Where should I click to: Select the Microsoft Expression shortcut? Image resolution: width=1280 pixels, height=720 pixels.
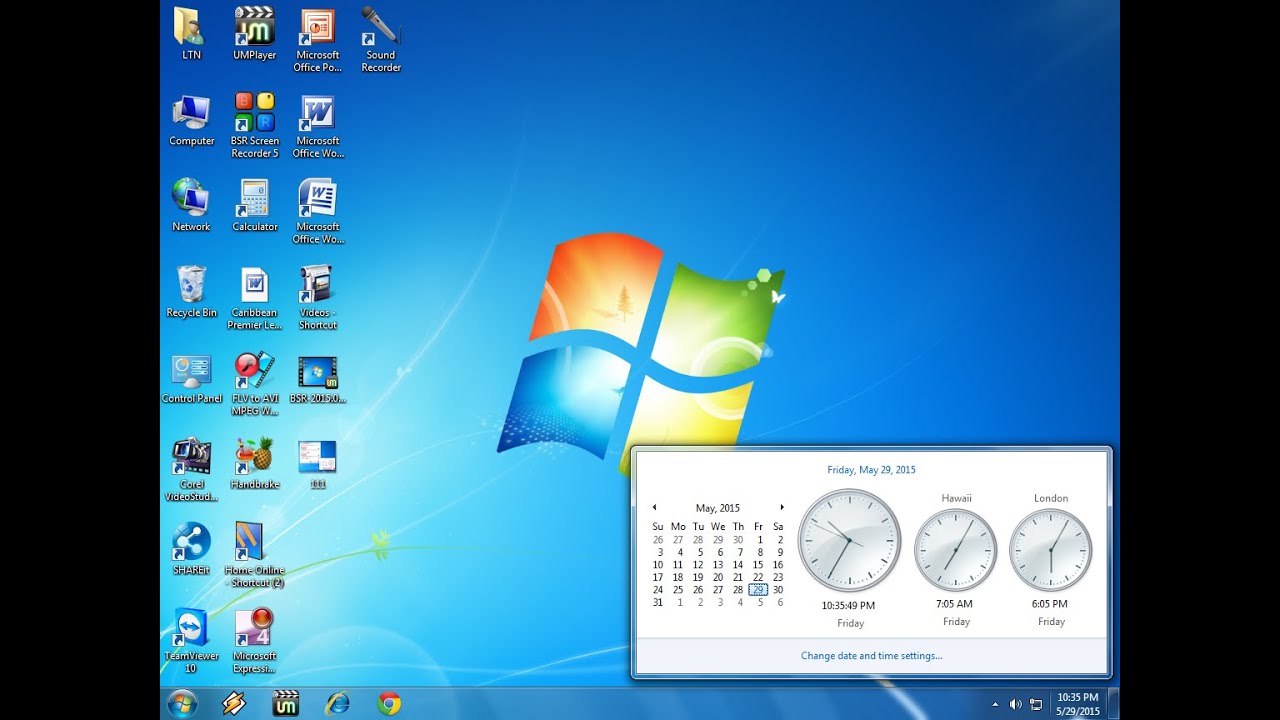tap(255, 641)
